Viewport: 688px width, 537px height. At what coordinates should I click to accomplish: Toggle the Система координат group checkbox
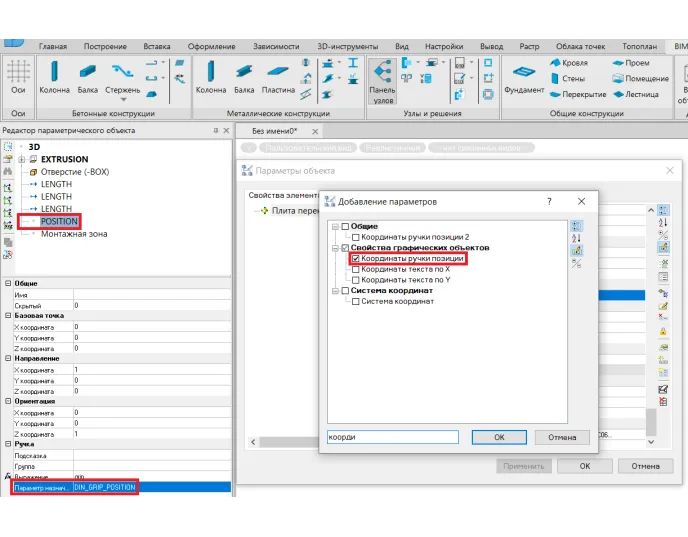point(345,290)
